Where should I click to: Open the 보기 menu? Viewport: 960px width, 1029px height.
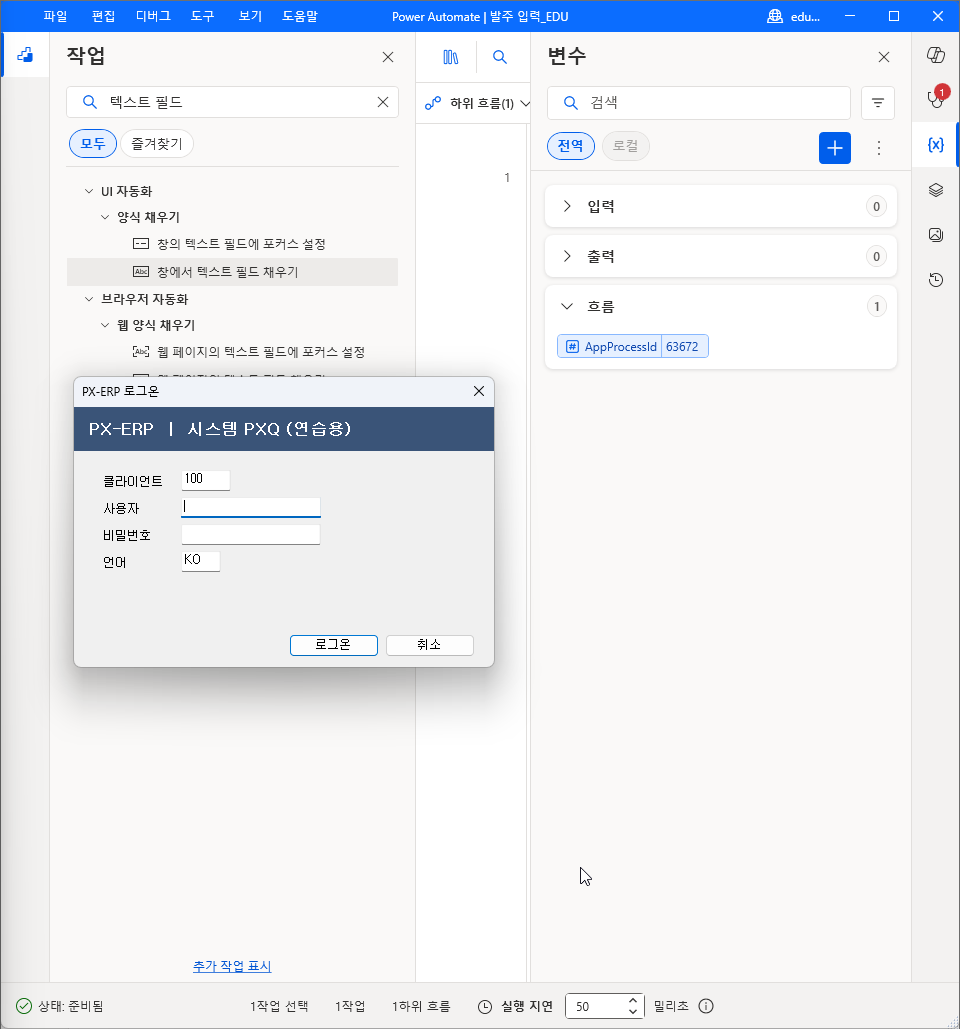(251, 16)
